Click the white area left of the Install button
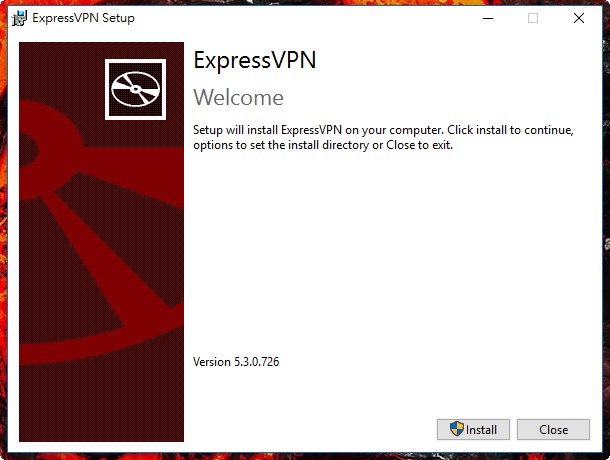 pos(310,429)
